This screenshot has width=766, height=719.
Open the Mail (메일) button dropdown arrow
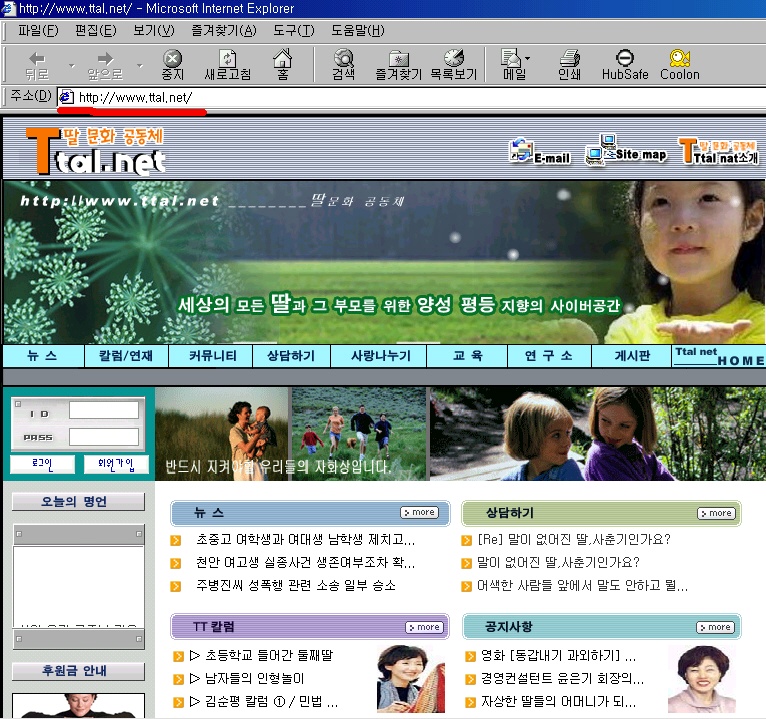(x=527, y=59)
